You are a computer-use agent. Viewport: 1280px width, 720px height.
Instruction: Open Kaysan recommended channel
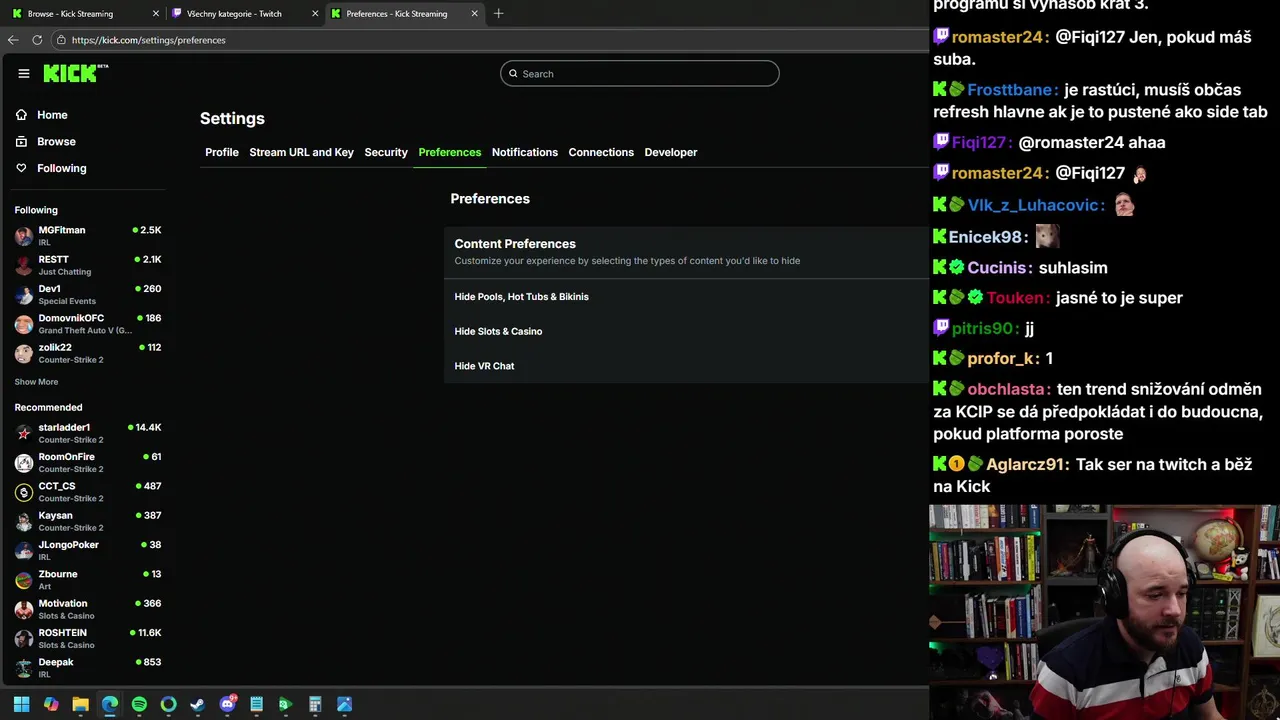88,521
